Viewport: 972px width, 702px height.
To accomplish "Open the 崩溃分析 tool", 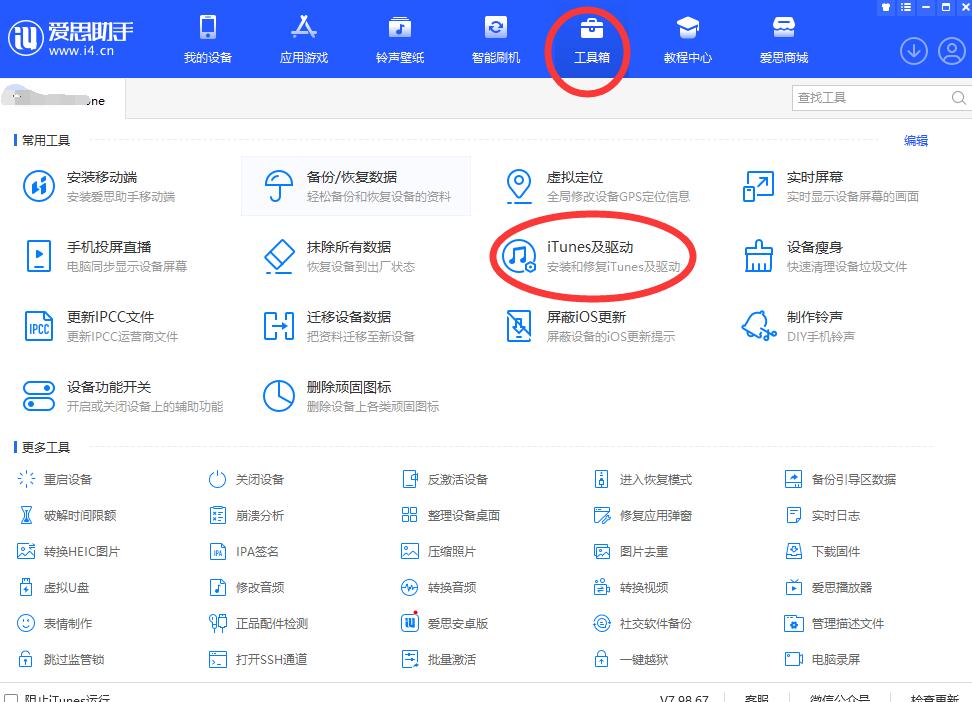I will [x=247, y=515].
